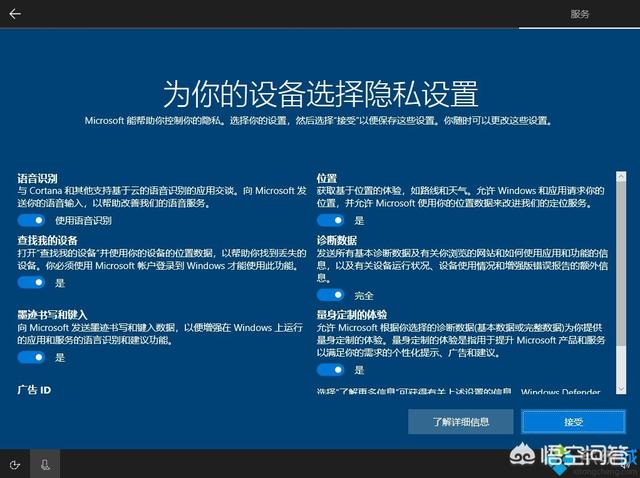Click the 广告 ID section heading
This screenshot has height=478, width=640.
point(34,388)
